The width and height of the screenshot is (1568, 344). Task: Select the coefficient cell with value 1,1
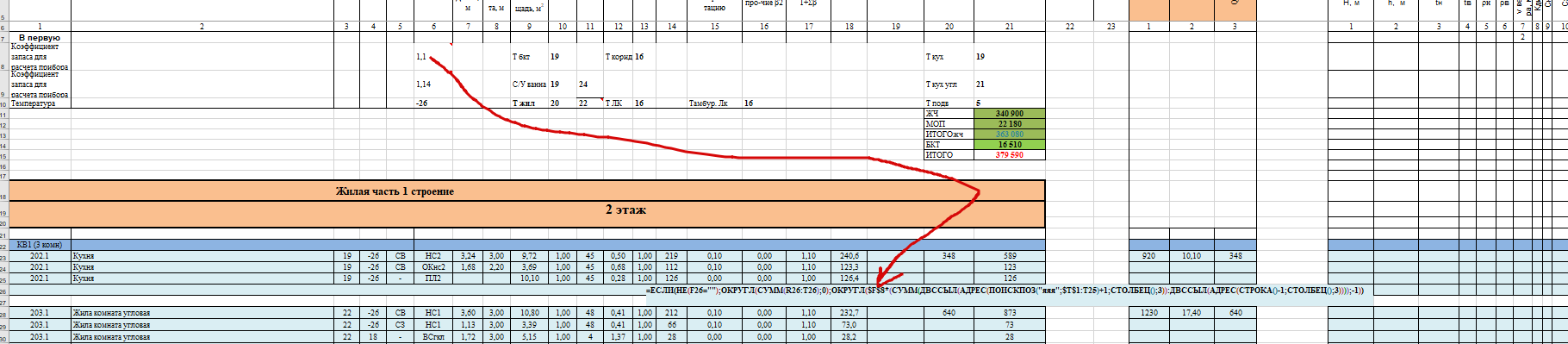(x=433, y=57)
